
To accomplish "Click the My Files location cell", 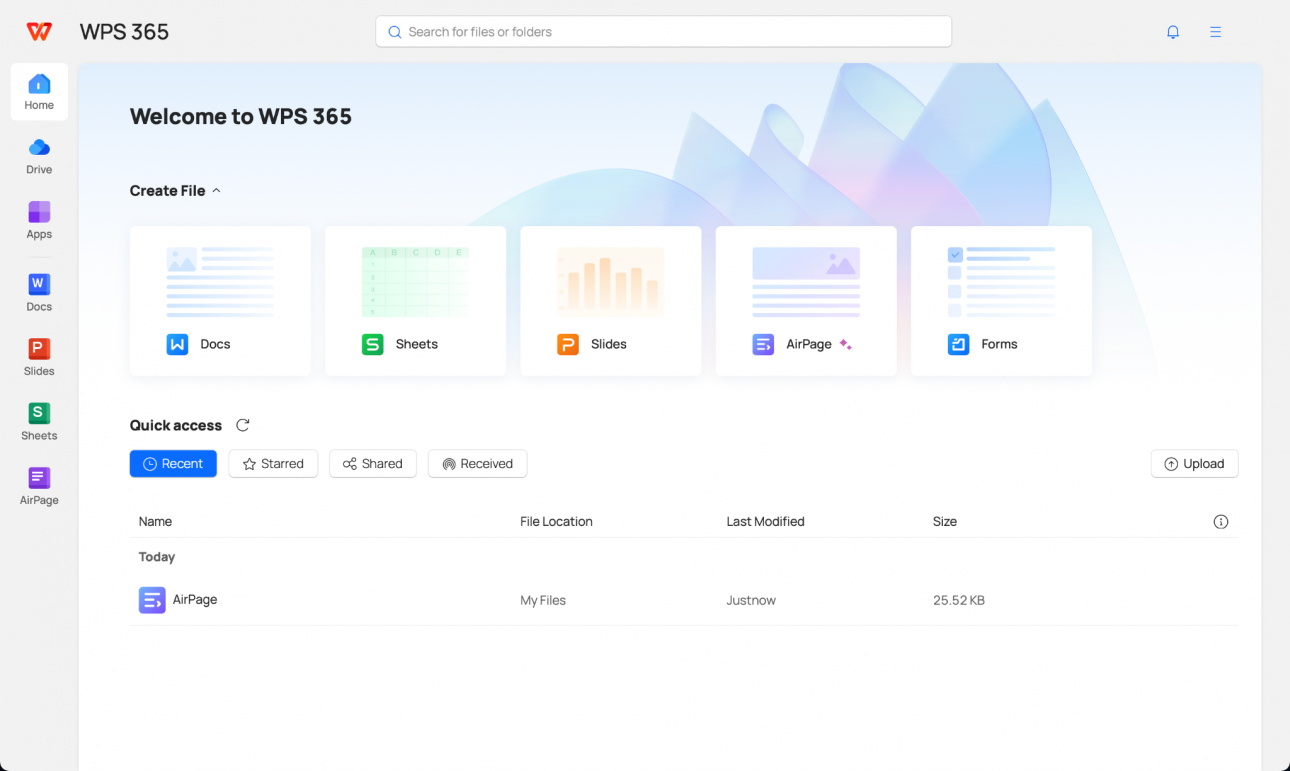I will [x=543, y=601].
